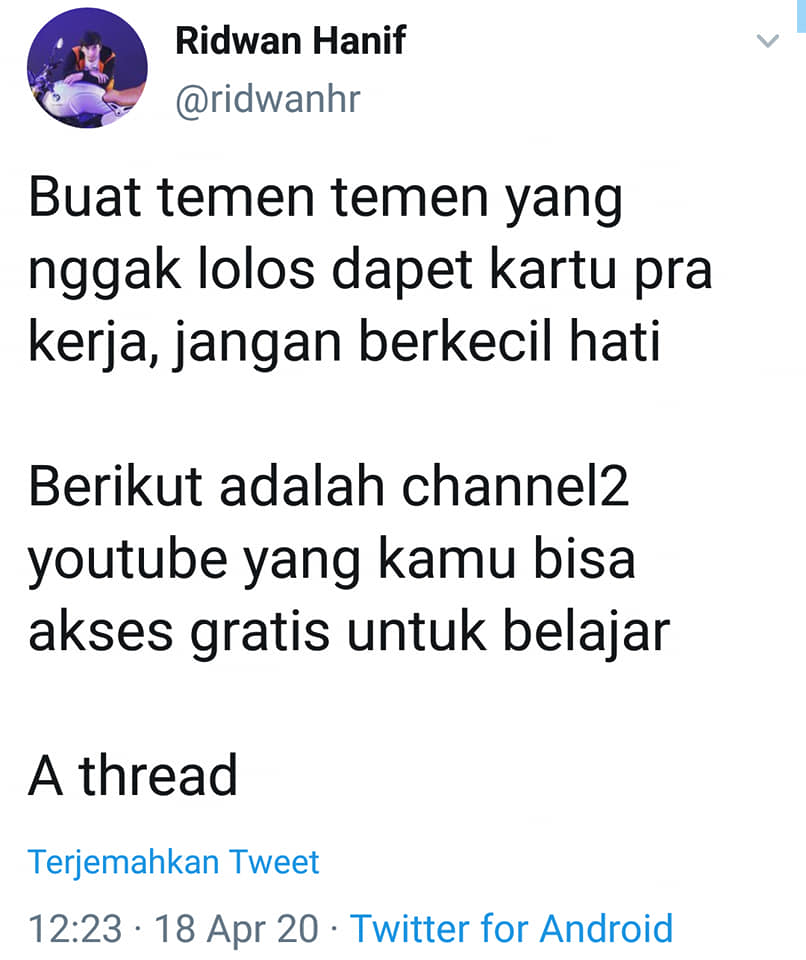Click the 18 Apr 20 date

coord(236,928)
